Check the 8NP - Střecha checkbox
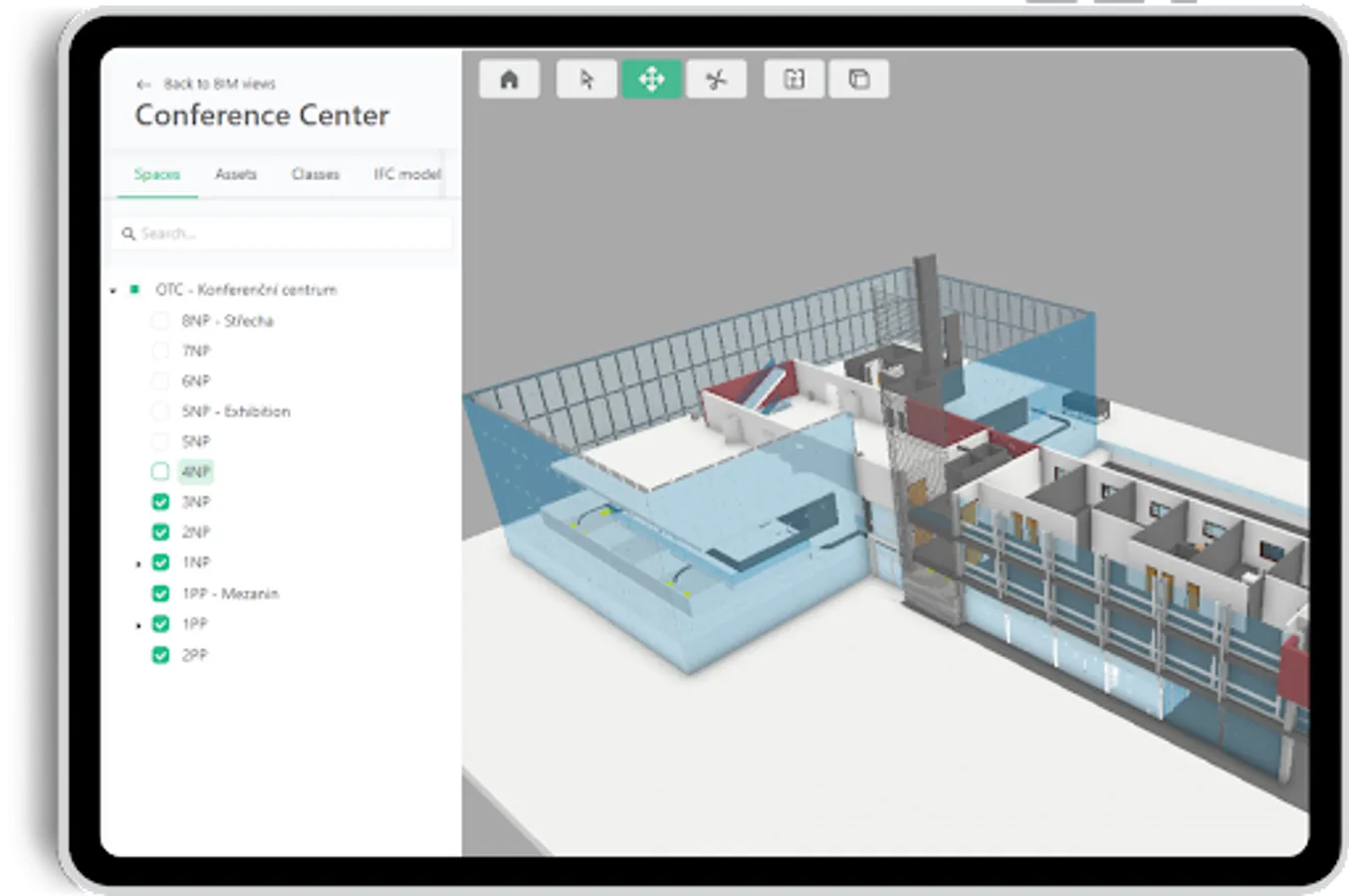 pos(159,321)
